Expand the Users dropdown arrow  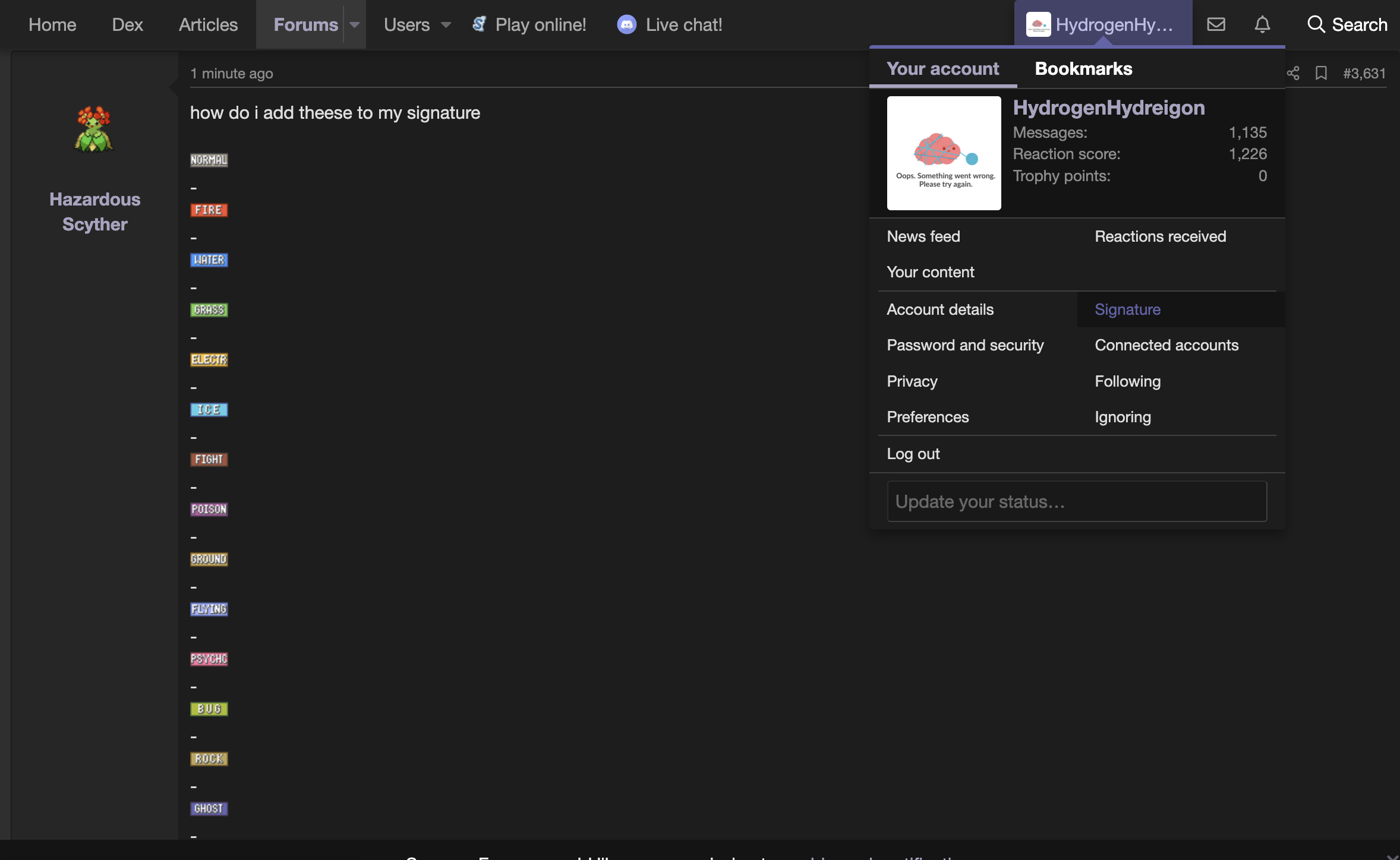[x=446, y=24]
